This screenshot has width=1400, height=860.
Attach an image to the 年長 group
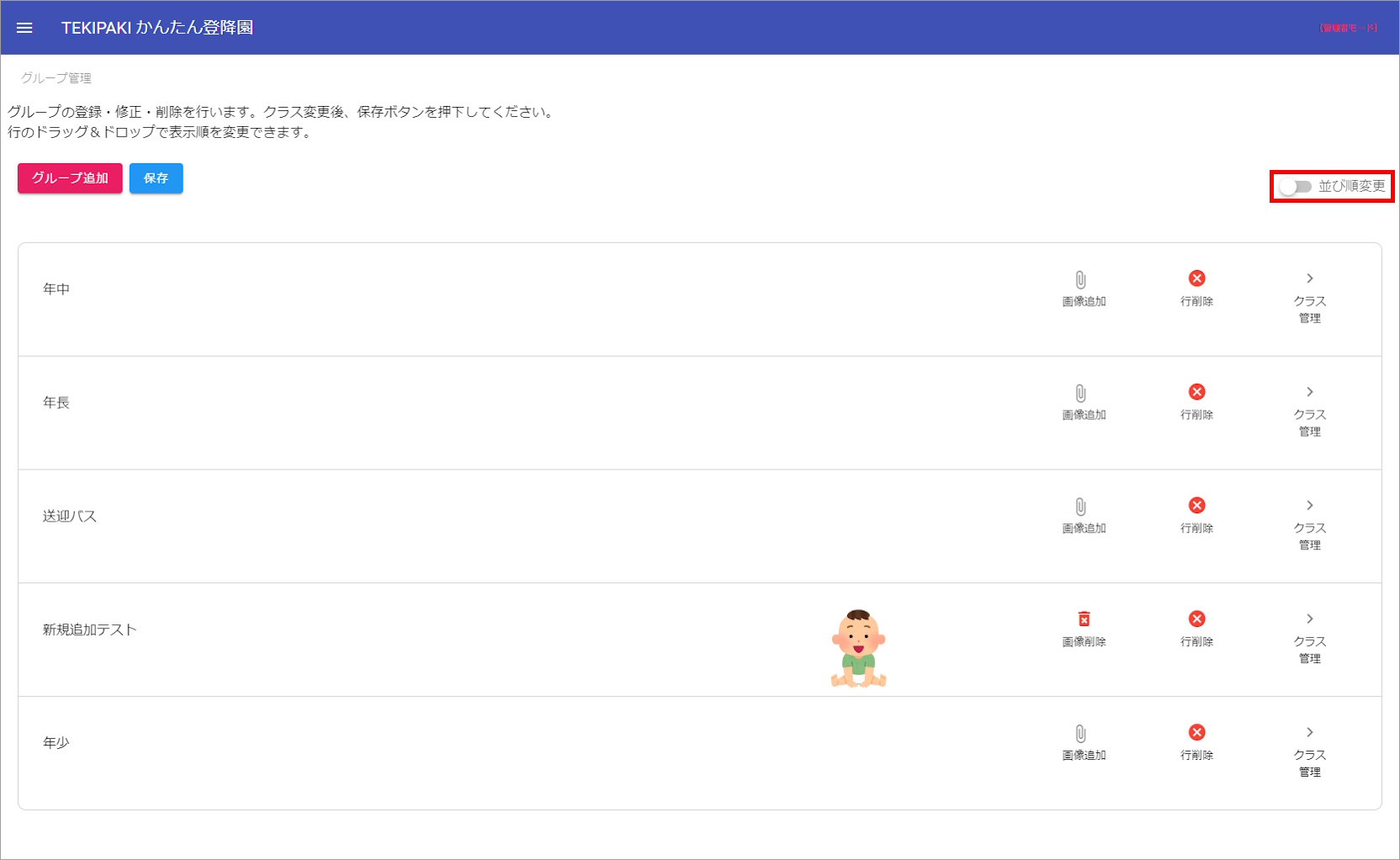[x=1080, y=393]
